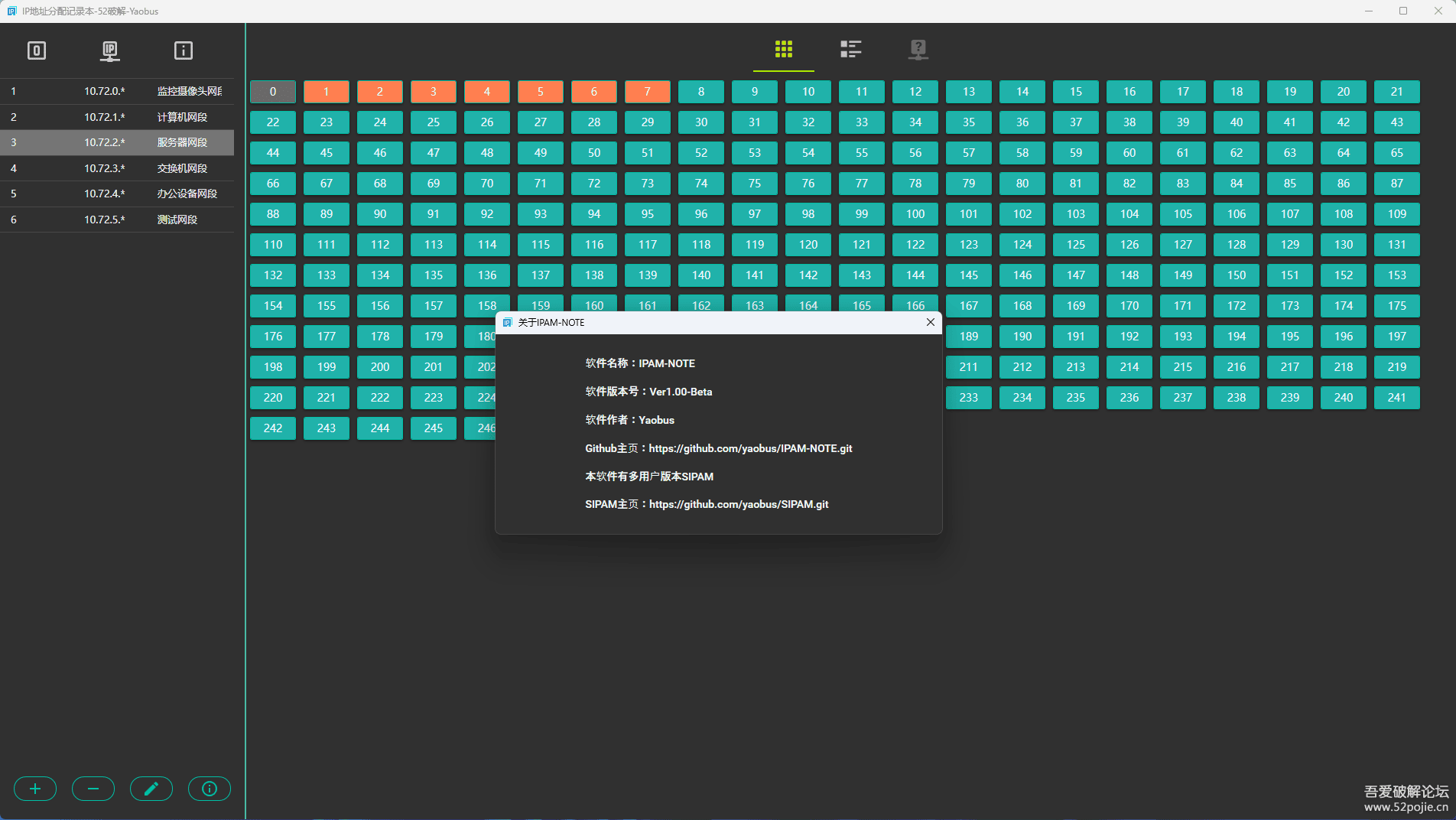
Task: Select the 10.72.3.* 交换机网段 row
Action: click(x=117, y=168)
